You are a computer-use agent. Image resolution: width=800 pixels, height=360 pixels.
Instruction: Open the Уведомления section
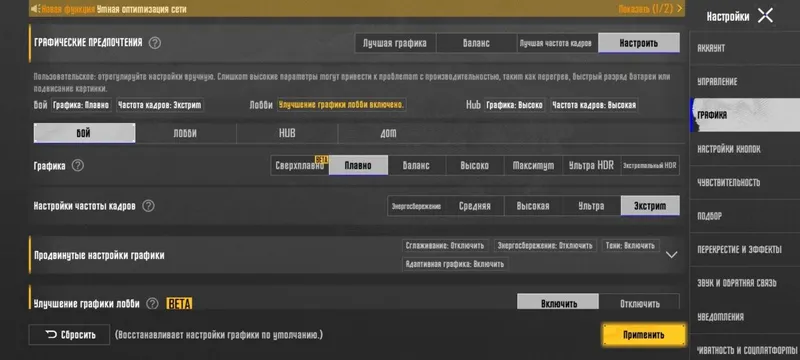(x=745, y=317)
